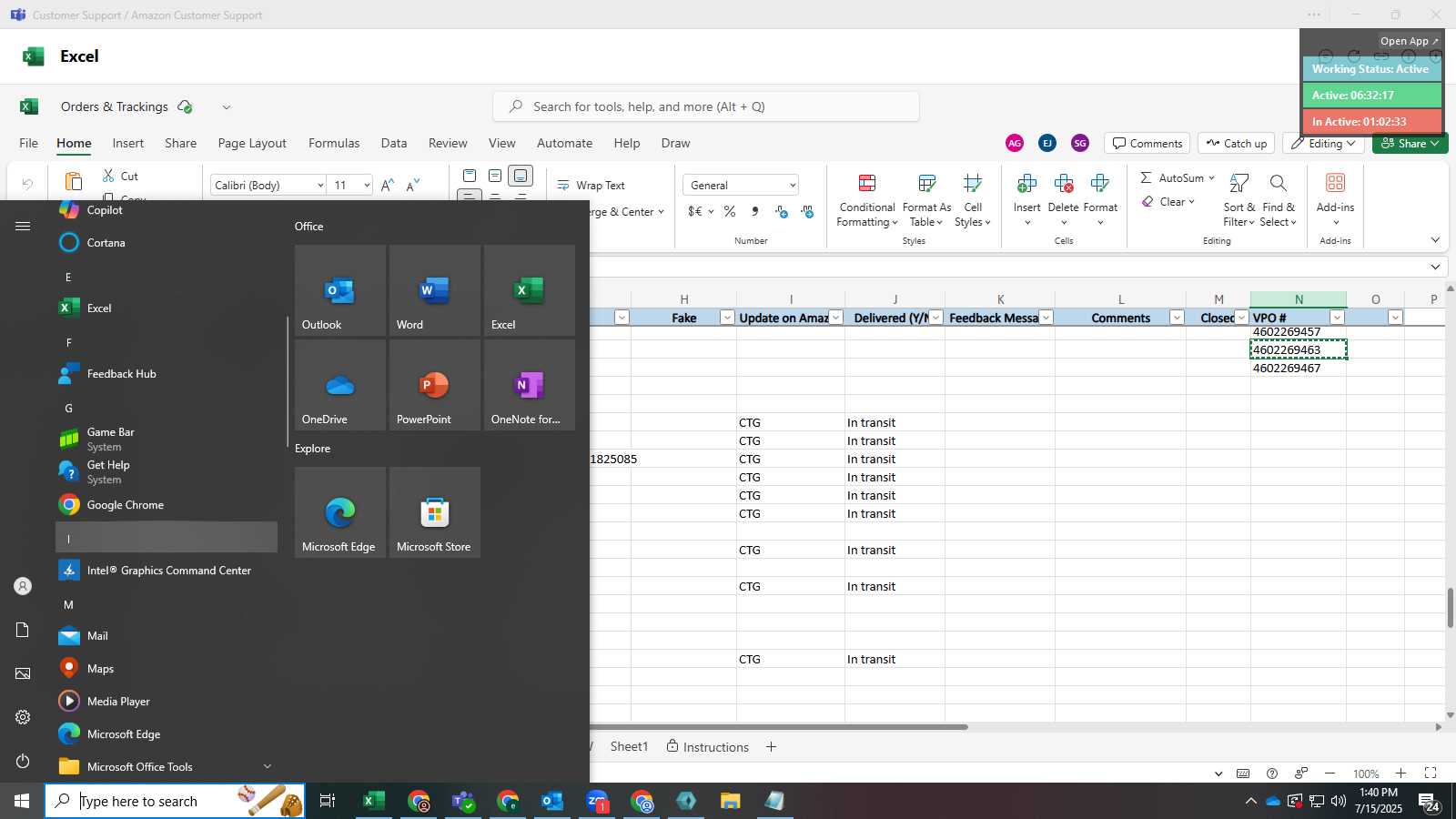Launch the PowerPoint tile
This screenshot has width=1456, height=819.
[435, 385]
